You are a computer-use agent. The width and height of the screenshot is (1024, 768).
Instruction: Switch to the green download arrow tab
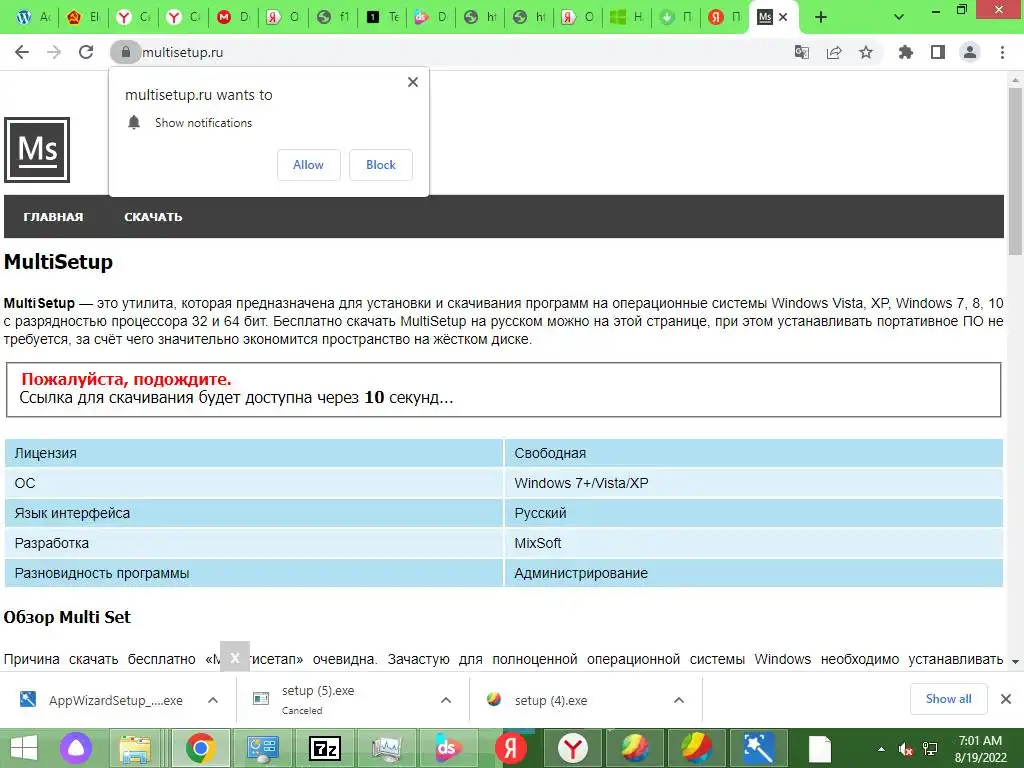point(676,17)
